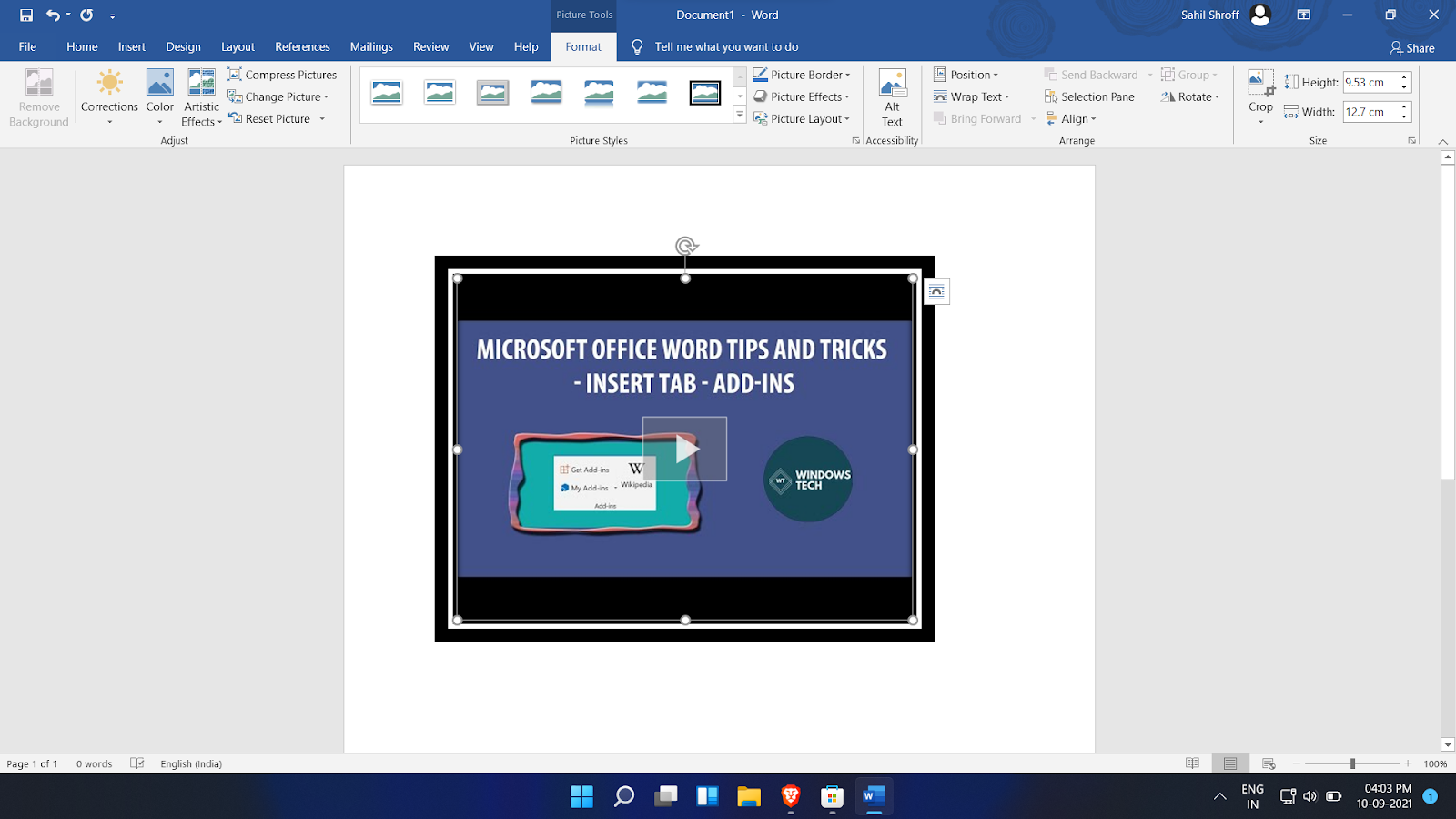Decrease picture width with stepper down
Screen dimensions: 1456x819
coord(1405,117)
